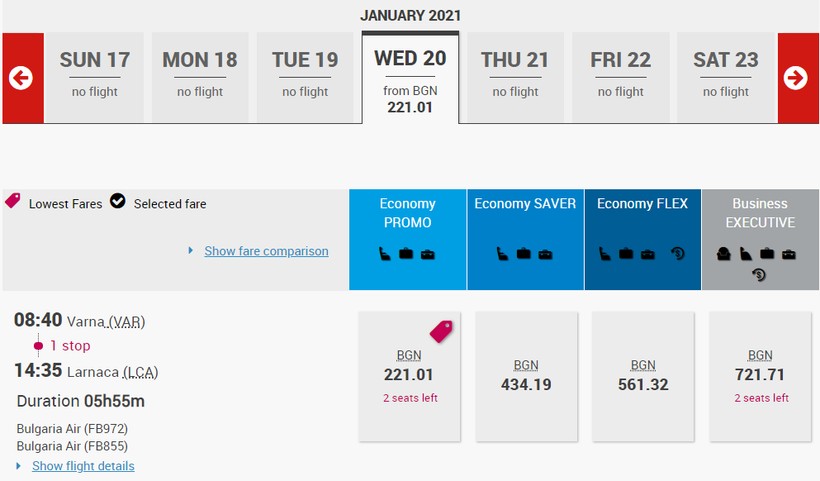The width and height of the screenshot is (820, 481).
Task: Click the Larnaca (LCA) airport code
Action: (x=140, y=373)
